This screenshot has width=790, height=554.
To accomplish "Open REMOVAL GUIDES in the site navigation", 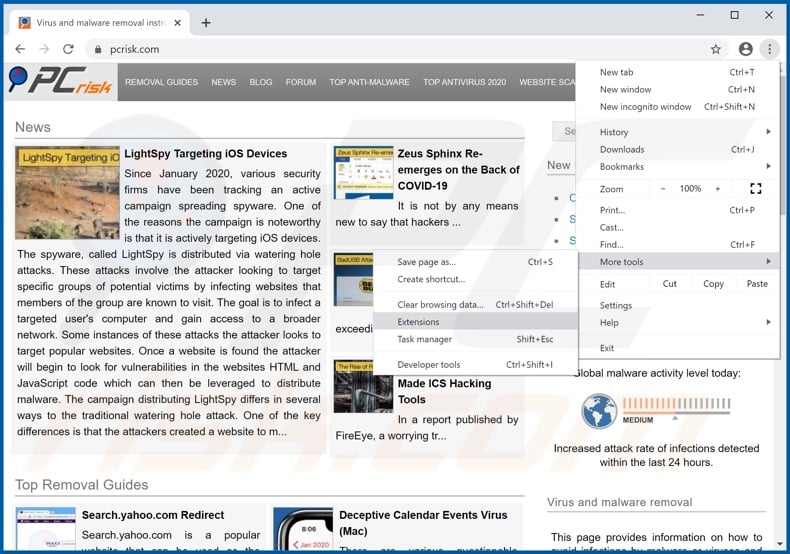I will [161, 82].
